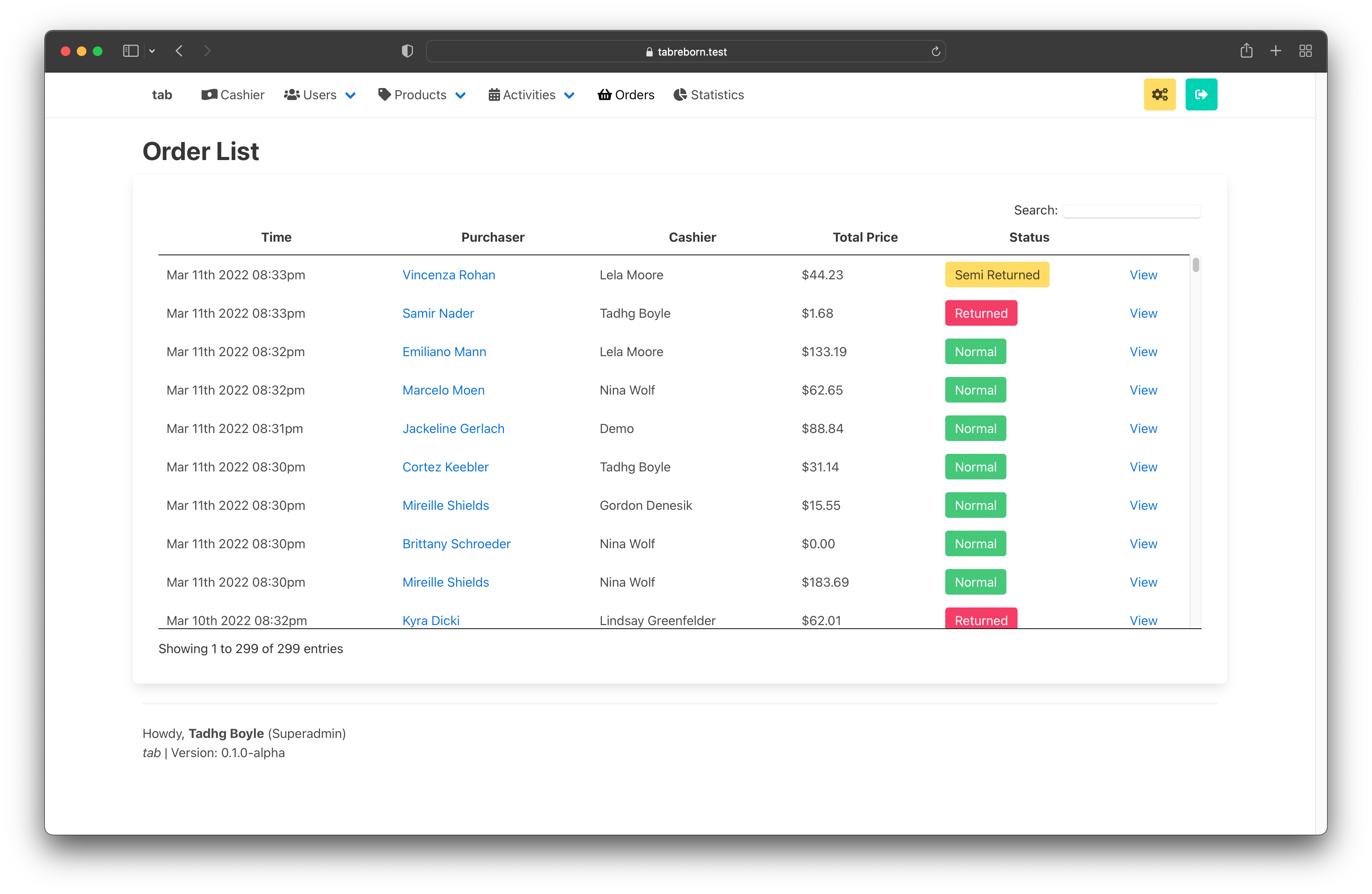
Task: Click the teal logout icon button
Action: pos(1201,94)
